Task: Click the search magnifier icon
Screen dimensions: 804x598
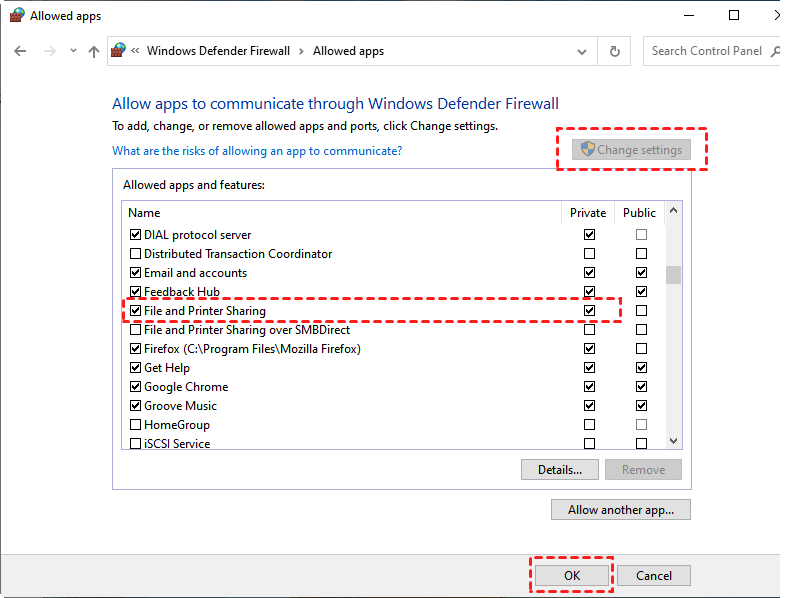Action: [775, 51]
